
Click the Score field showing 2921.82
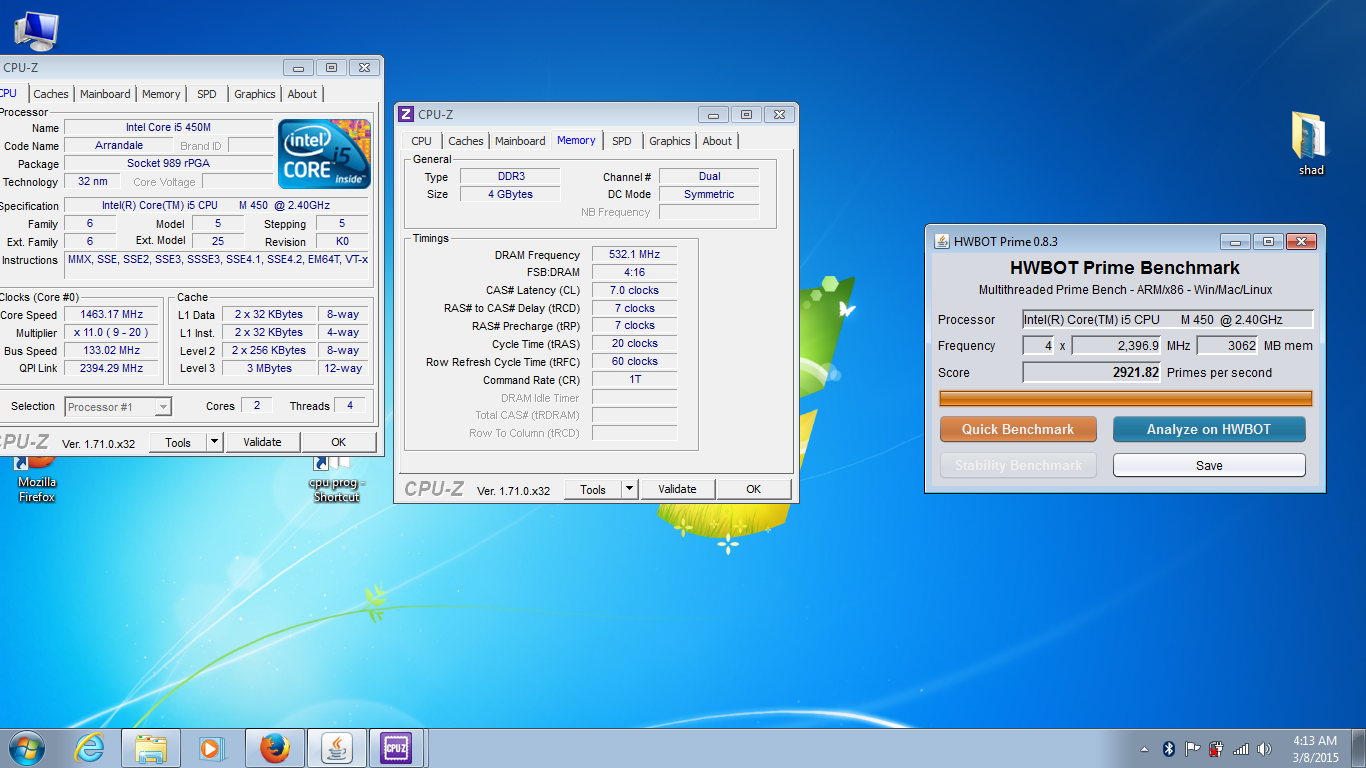click(x=1092, y=372)
